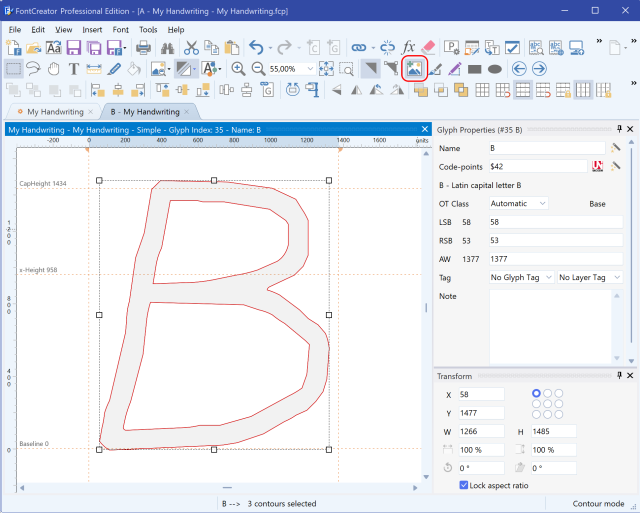Viewport: 640px width, 513px height.
Task: Click the highlighted Import Image icon
Action: click(x=413, y=69)
